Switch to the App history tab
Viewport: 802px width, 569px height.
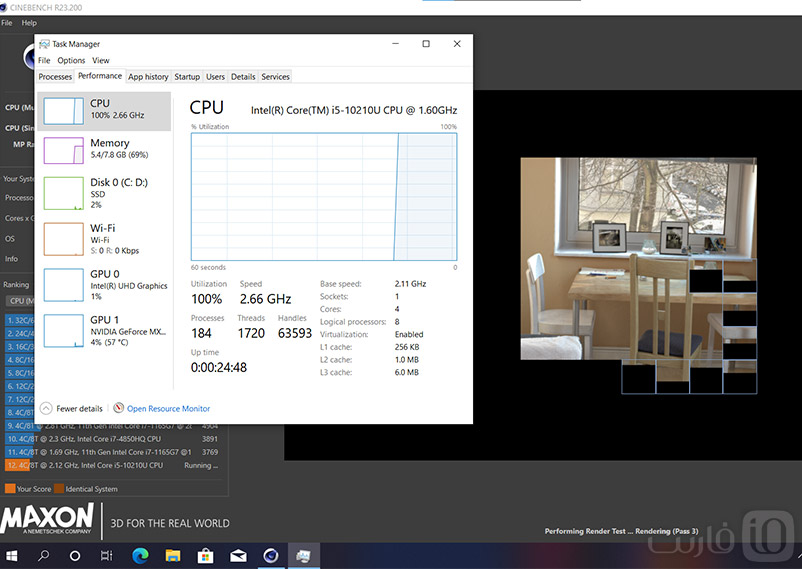pyautogui.click(x=148, y=77)
